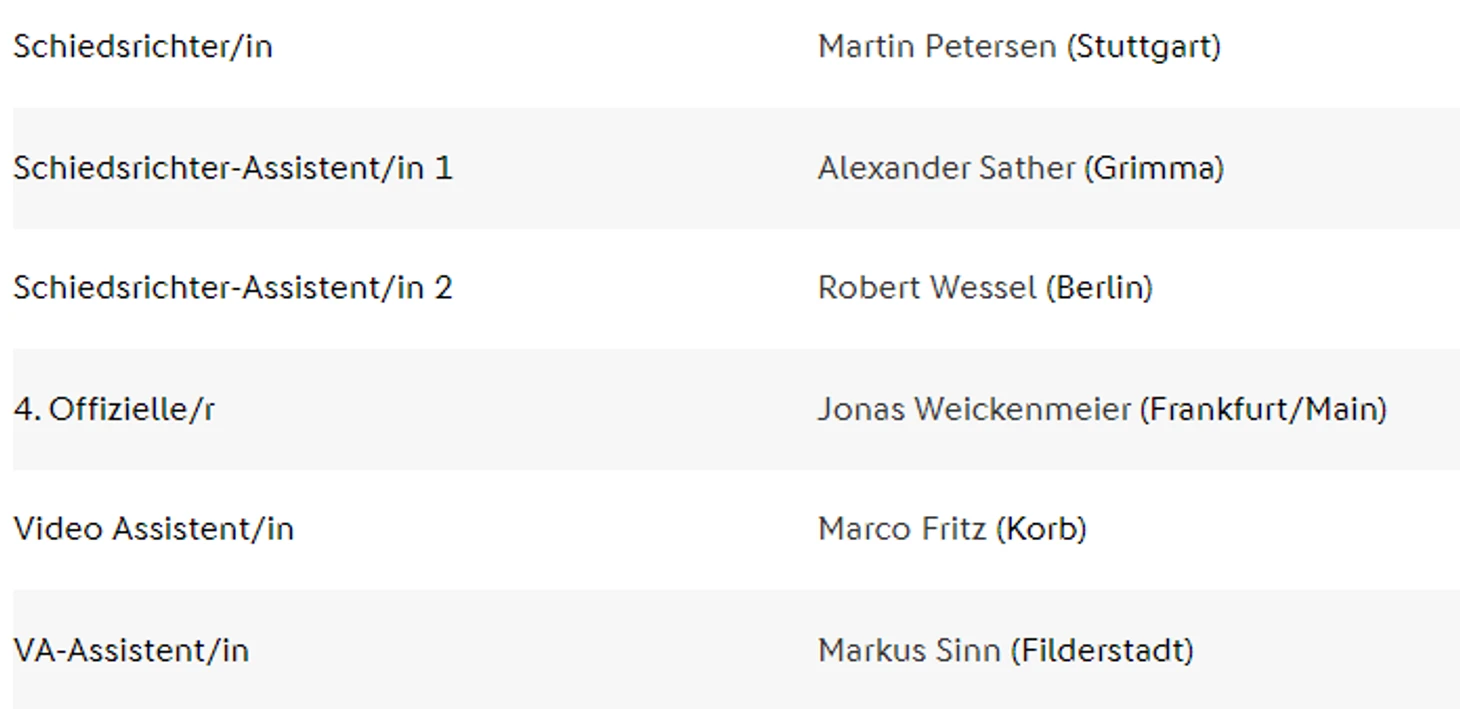Image resolution: width=1460 pixels, height=709 pixels.
Task: Click the city text (Stuttgart)
Action: click(x=1143, y=47)
